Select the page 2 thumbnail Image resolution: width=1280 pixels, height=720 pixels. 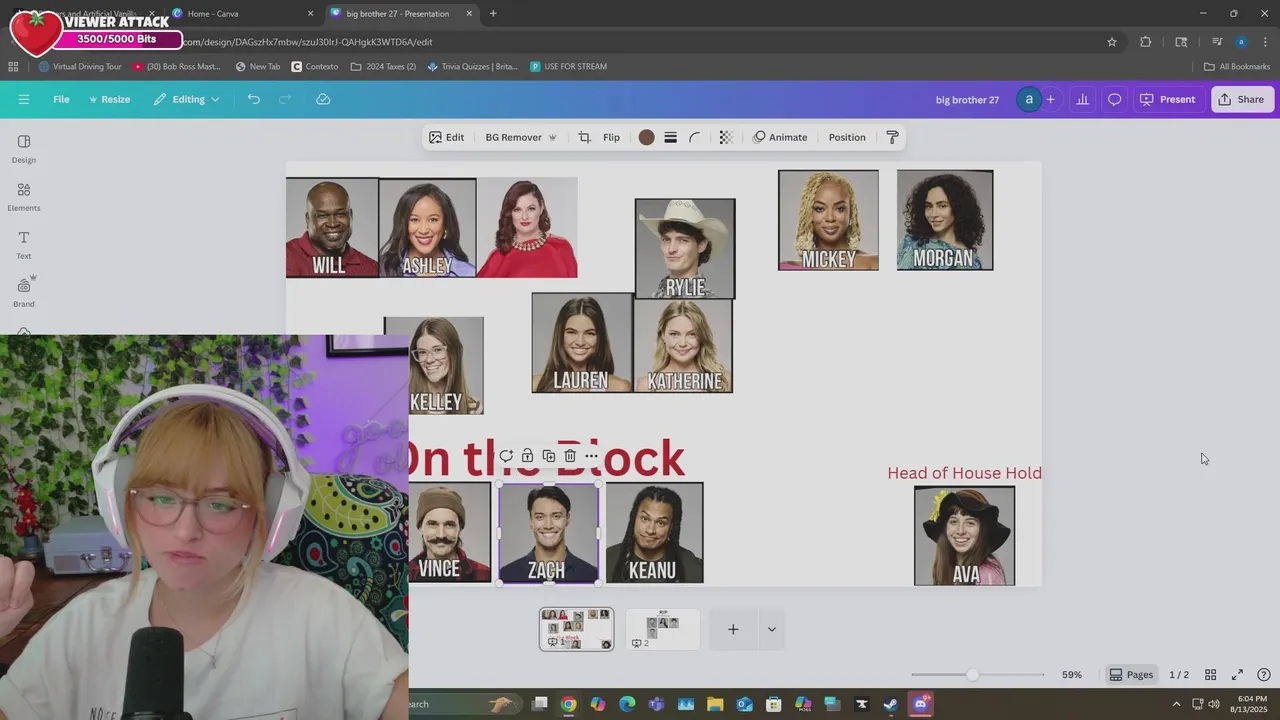point(662,629)
